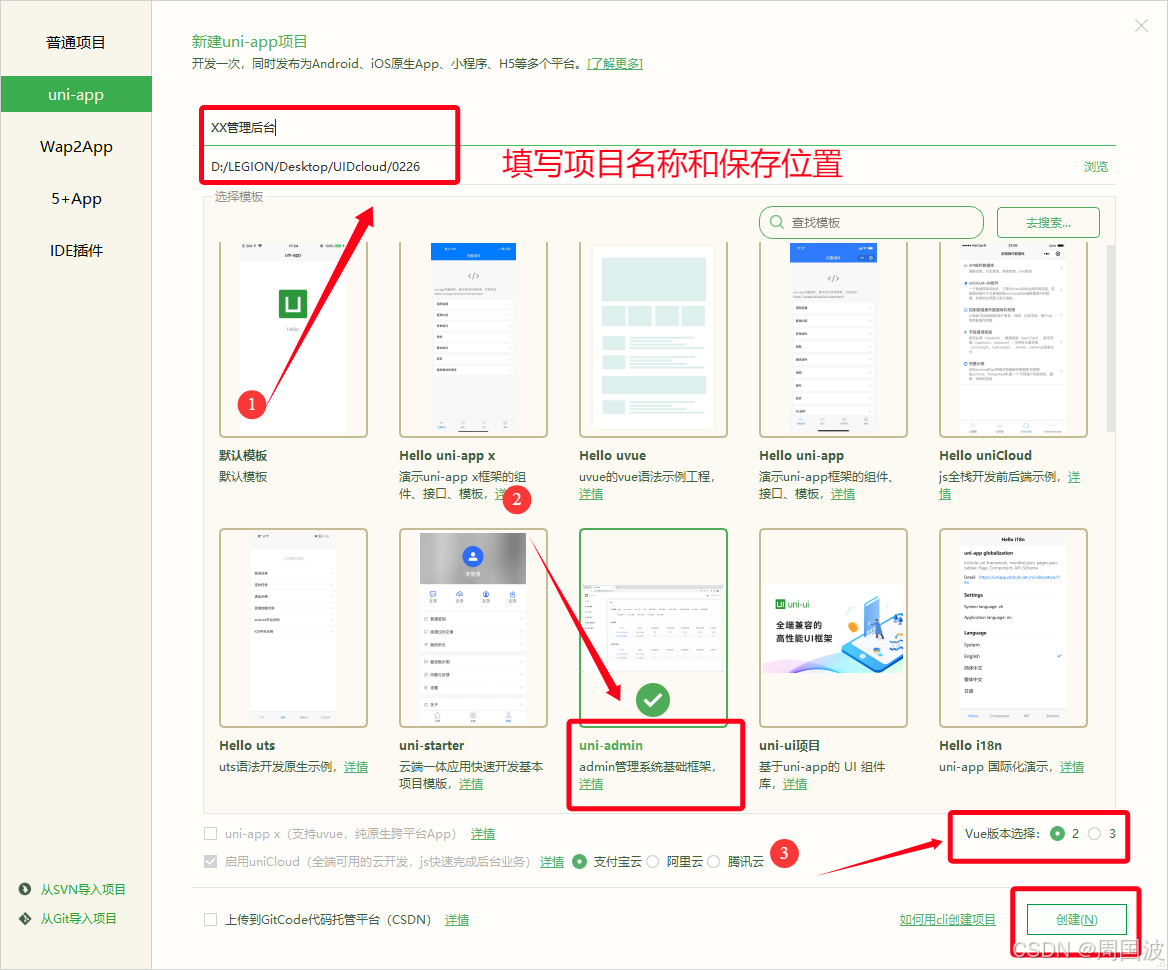Select the uni-ui项目 template thumbnail
The width and height of the screenshot is (1168, 970).
tap(834, 628)
